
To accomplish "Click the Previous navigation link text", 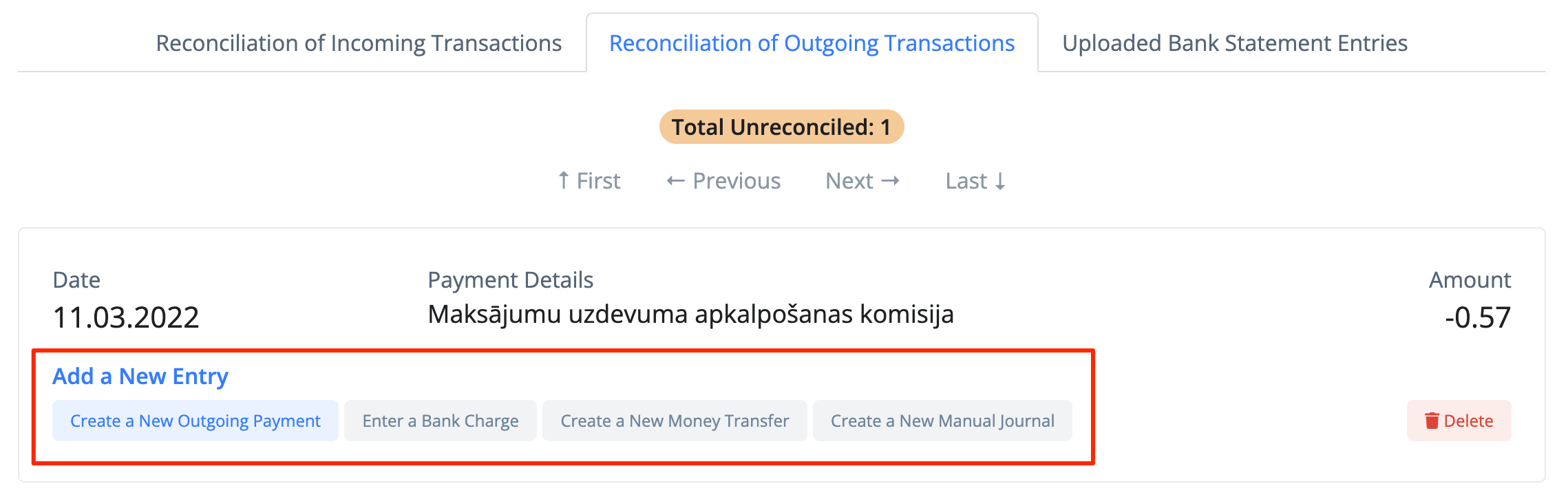I will tap(736, 181).
